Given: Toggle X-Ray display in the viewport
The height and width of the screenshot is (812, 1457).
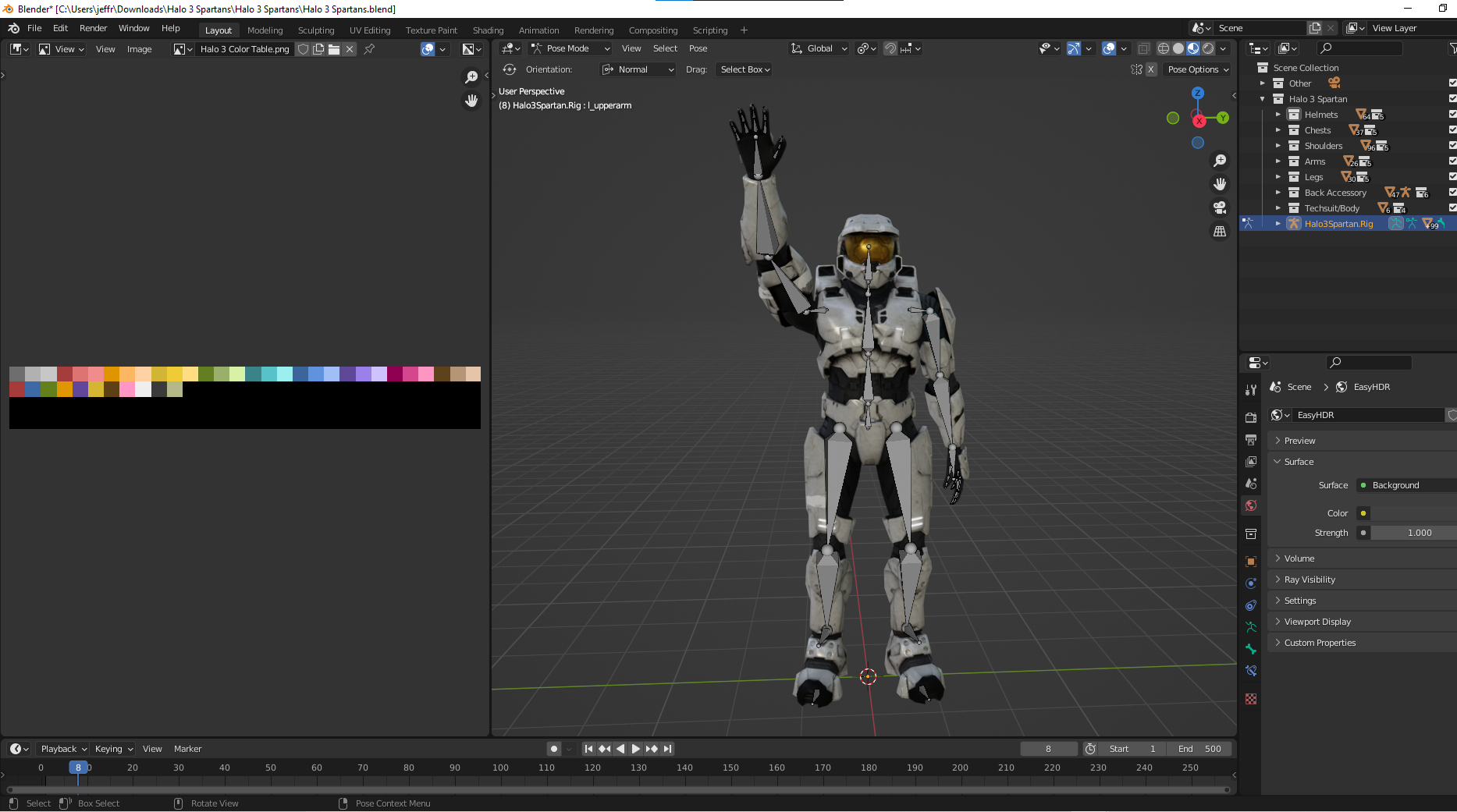Looking at the screenshot, I should tap(1143, 48).
